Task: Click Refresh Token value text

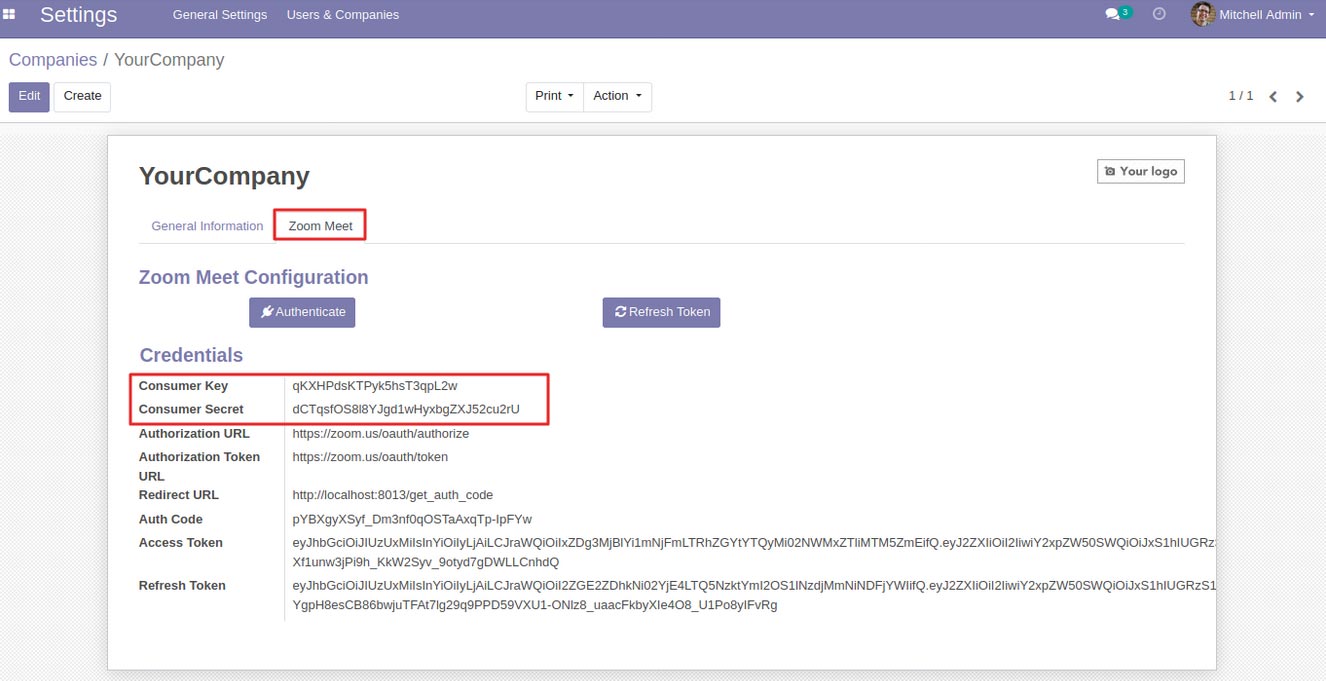Action: (754, 595)
